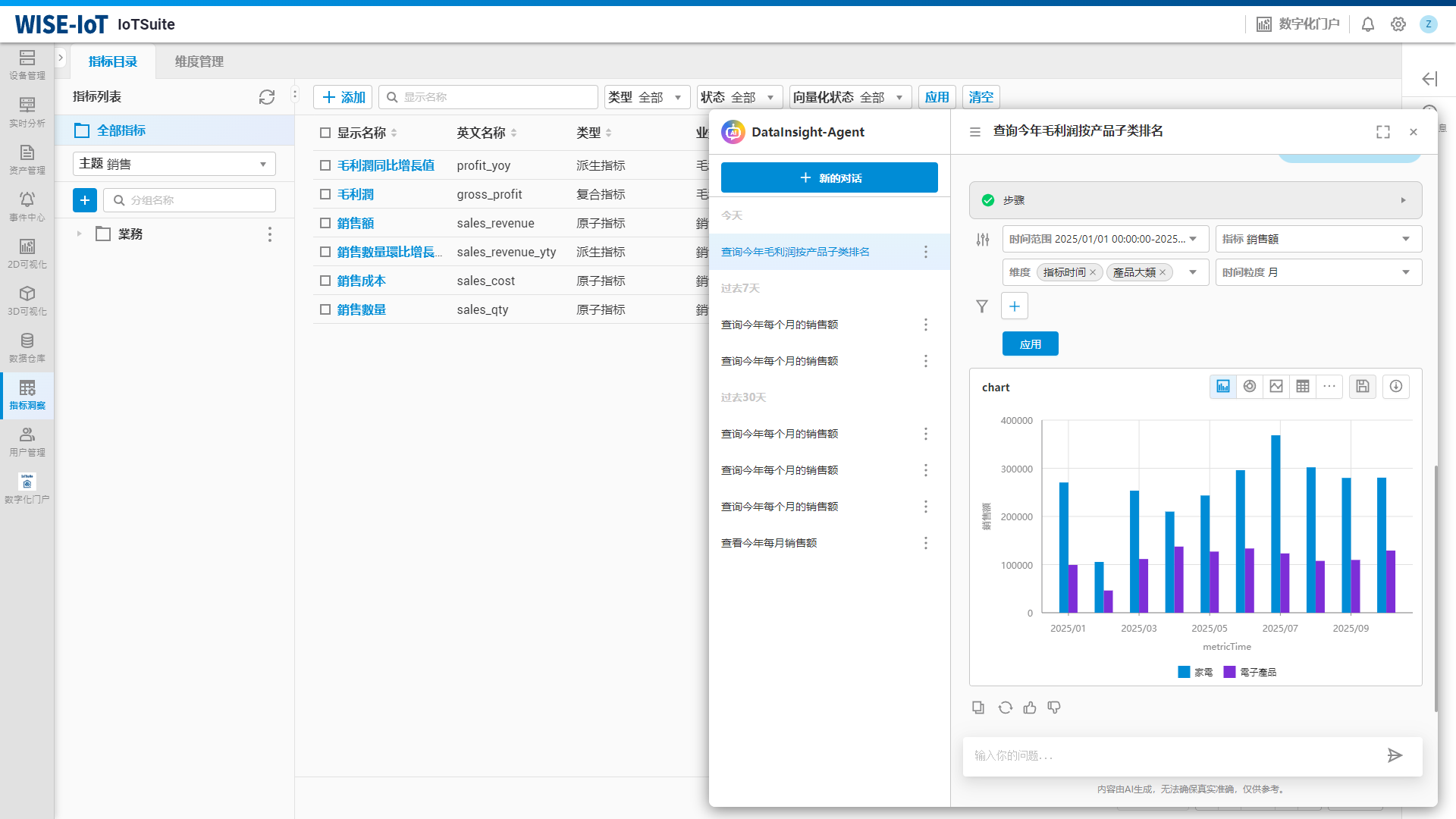Check the 銷售額 row checkbox
Image resolution: width=1456 pixels, height=819 pixels.
point(325,223)
